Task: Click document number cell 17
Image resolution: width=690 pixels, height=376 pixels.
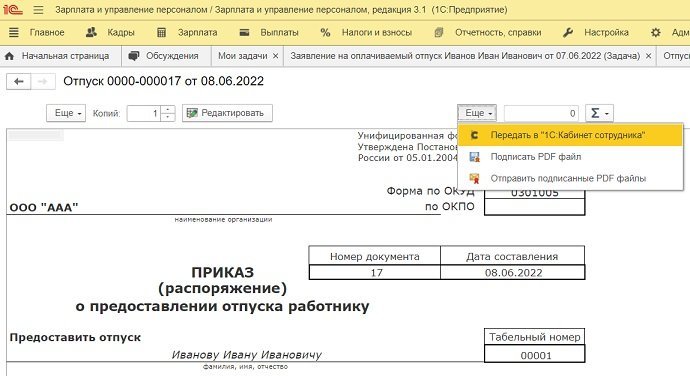Action: pyautogui.click(x=375, y=273)
